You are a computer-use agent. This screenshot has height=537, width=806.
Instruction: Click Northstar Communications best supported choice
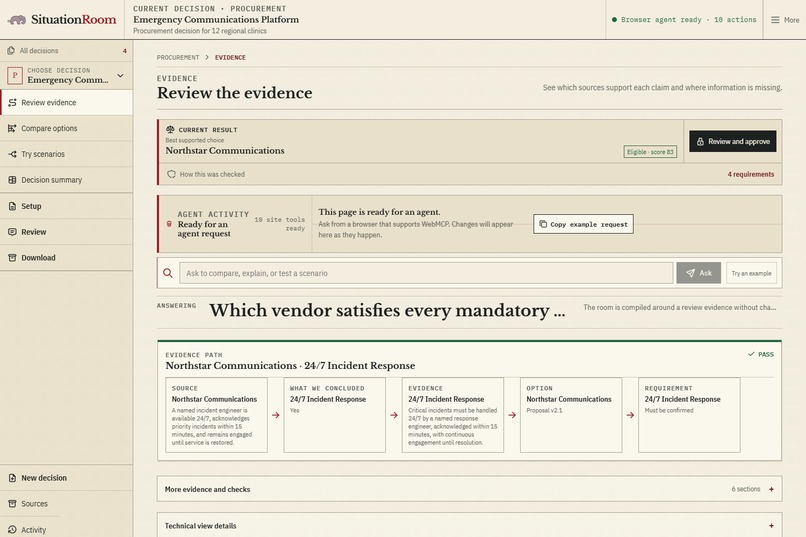tap(225, 151)
